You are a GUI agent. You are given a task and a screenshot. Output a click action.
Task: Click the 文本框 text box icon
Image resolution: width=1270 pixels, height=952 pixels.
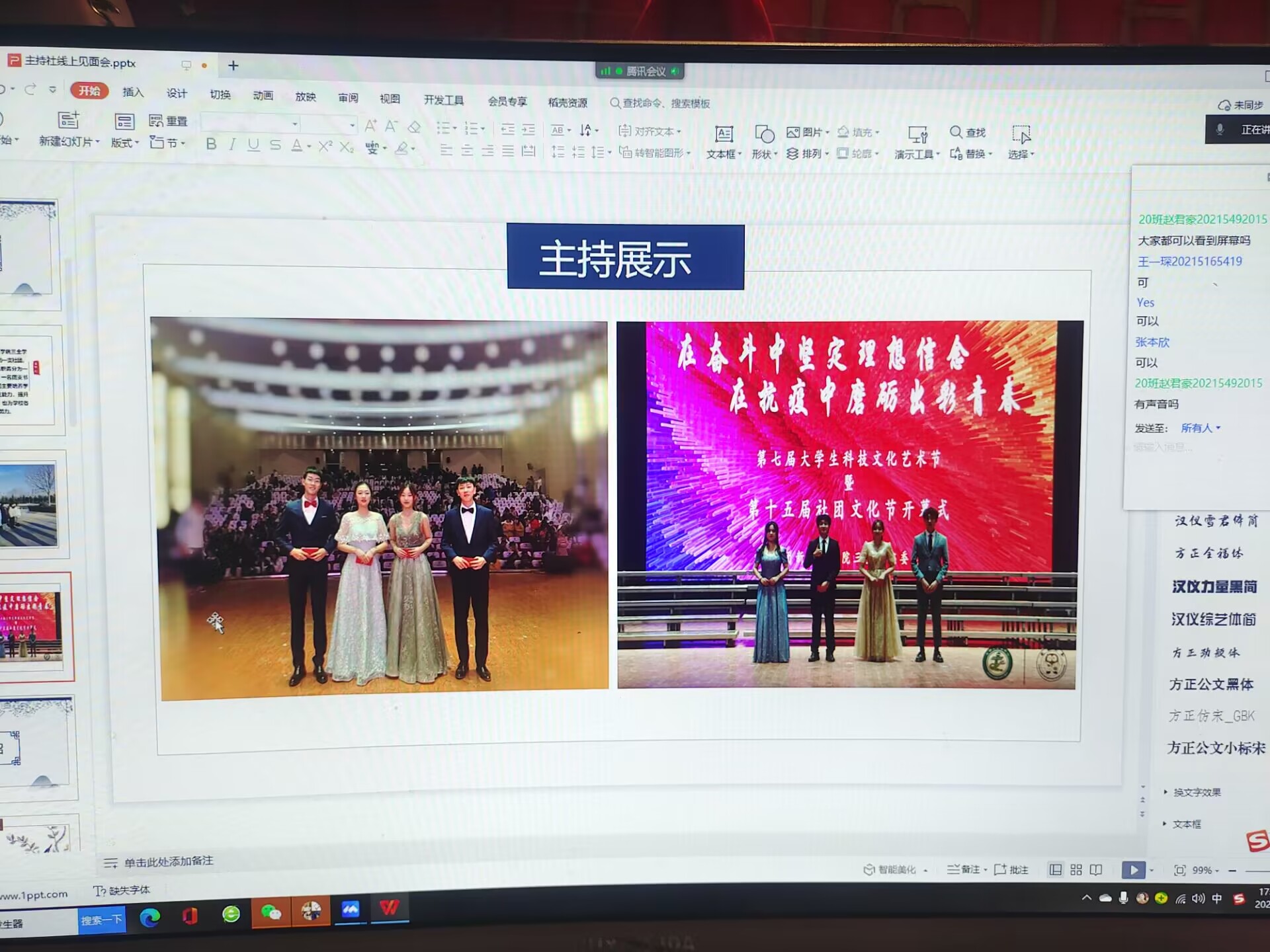[x=724, y=135]
